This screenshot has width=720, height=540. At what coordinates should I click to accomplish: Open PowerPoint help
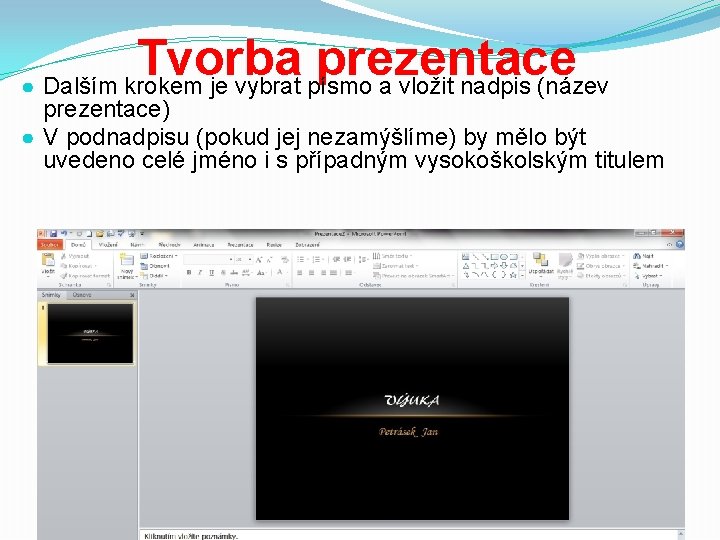[680, 245]
